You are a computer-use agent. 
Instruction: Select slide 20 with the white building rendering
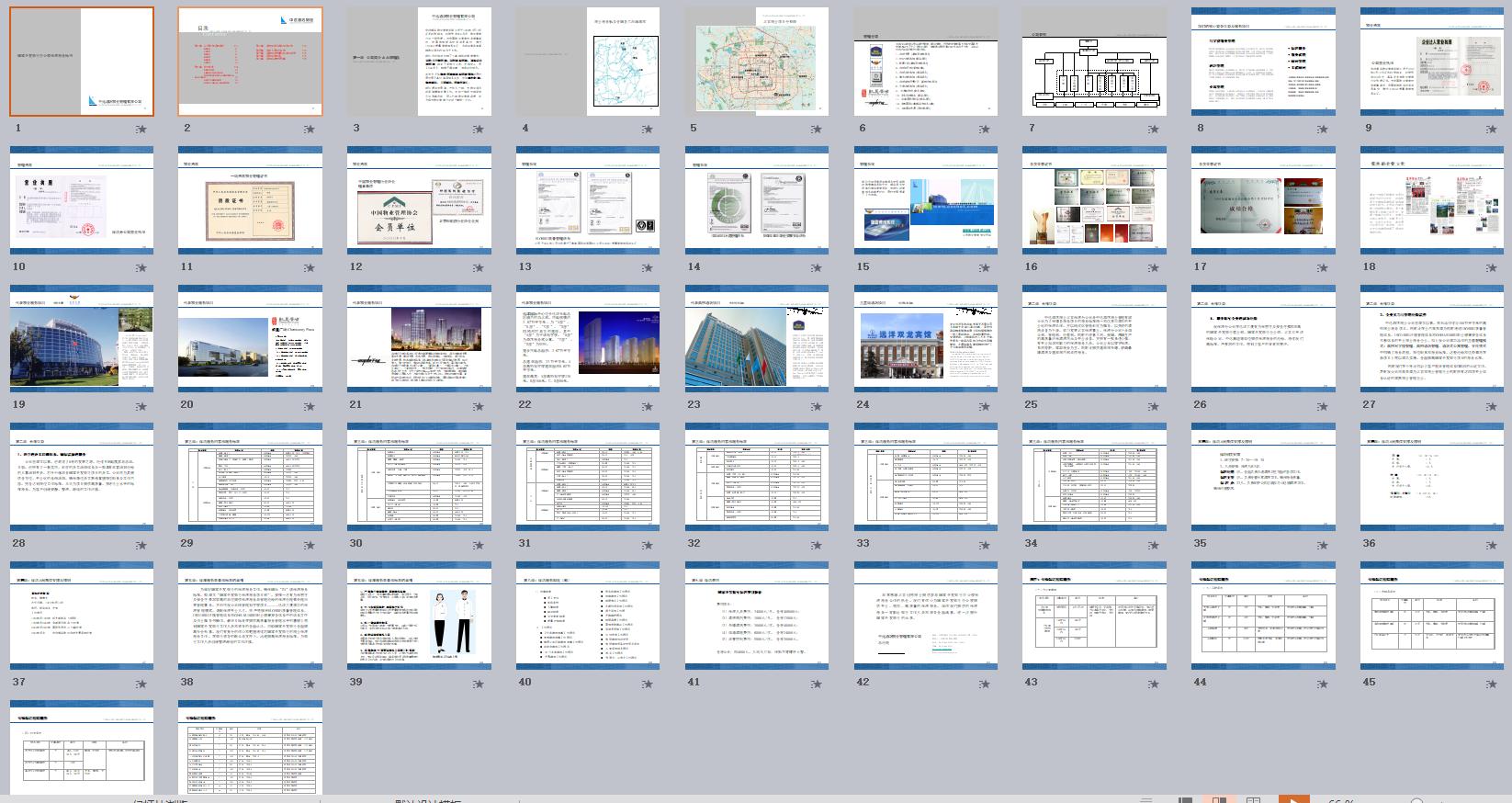pyautogui.click(x=251, y=339)
